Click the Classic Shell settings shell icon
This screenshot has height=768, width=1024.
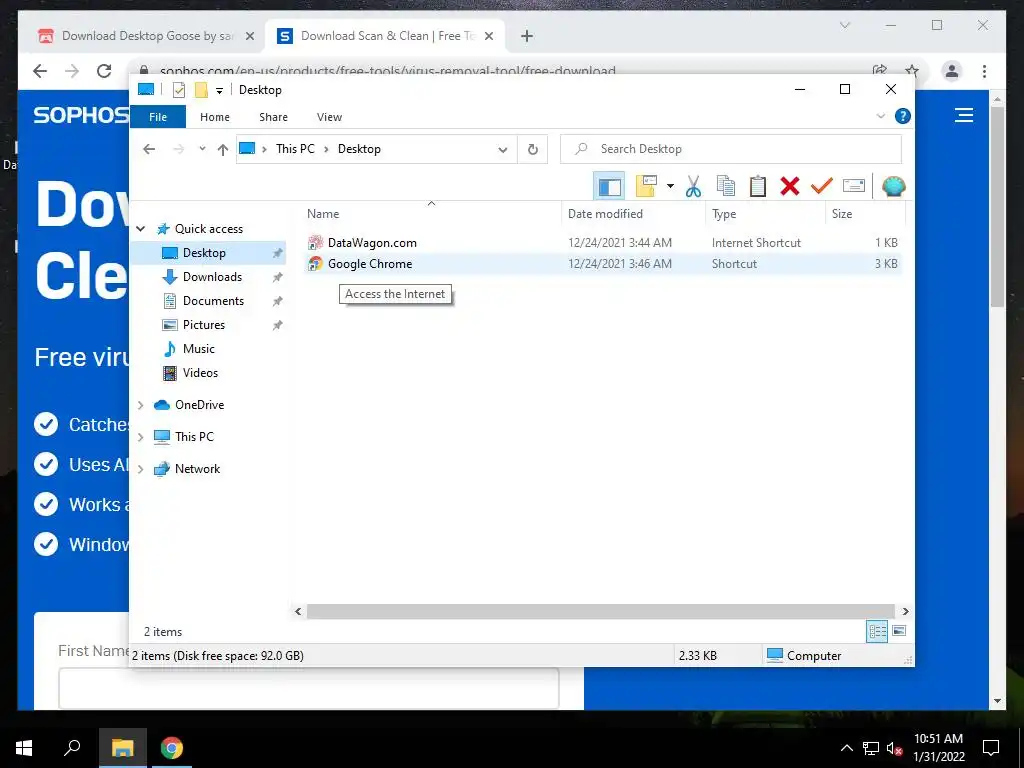tap(893, 187)
